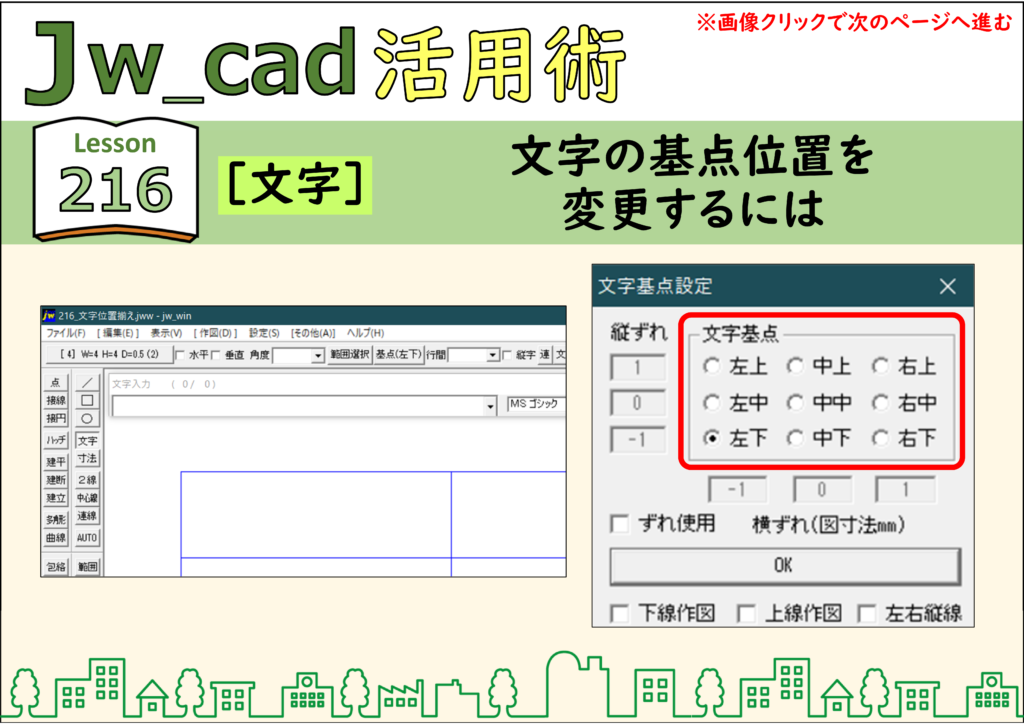Click the top 縦ずれ field showing 1
1024x724 pixels.
point(638,368)
